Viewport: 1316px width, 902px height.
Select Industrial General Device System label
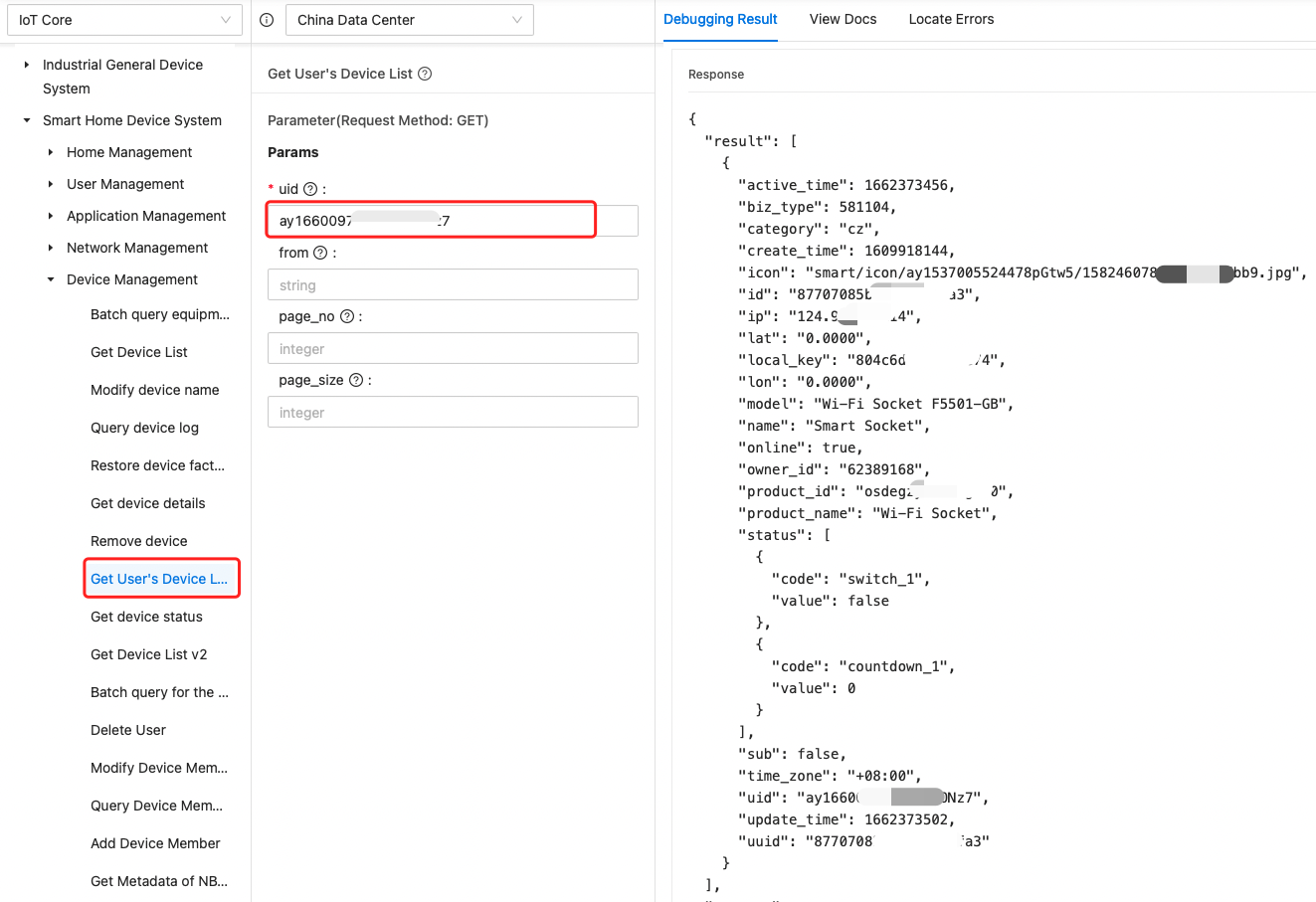click(122, 77)
